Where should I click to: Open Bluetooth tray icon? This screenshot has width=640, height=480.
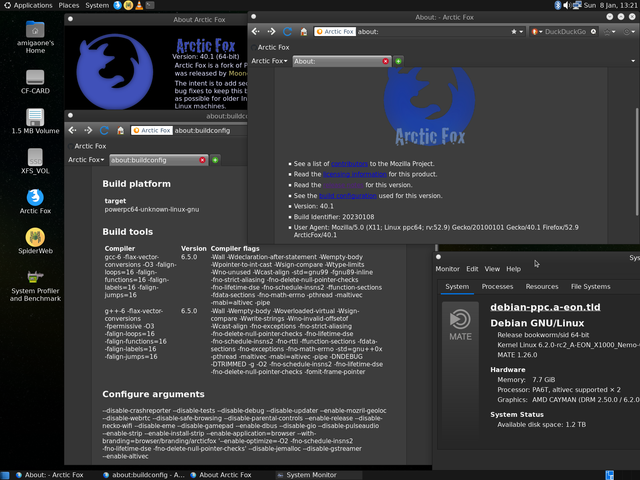coord(558,5)
